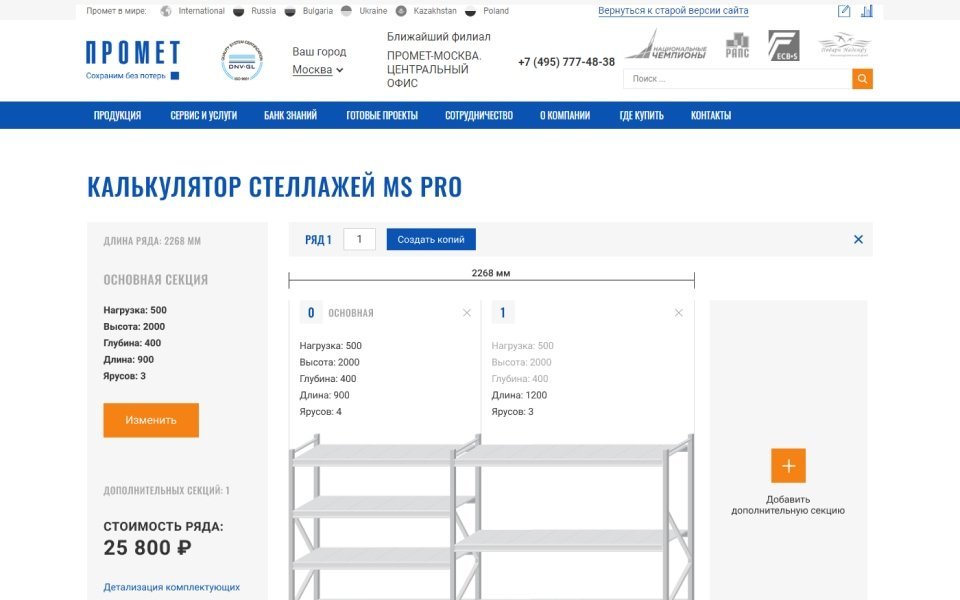Open the ПРОДУКЦИЯ menu
The image size is (960, 600).
[117, 115]
